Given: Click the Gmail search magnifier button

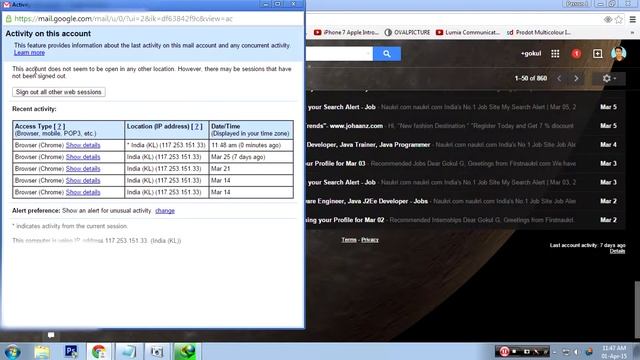Looking at the screenshot, I should click(x=387, y=53).
